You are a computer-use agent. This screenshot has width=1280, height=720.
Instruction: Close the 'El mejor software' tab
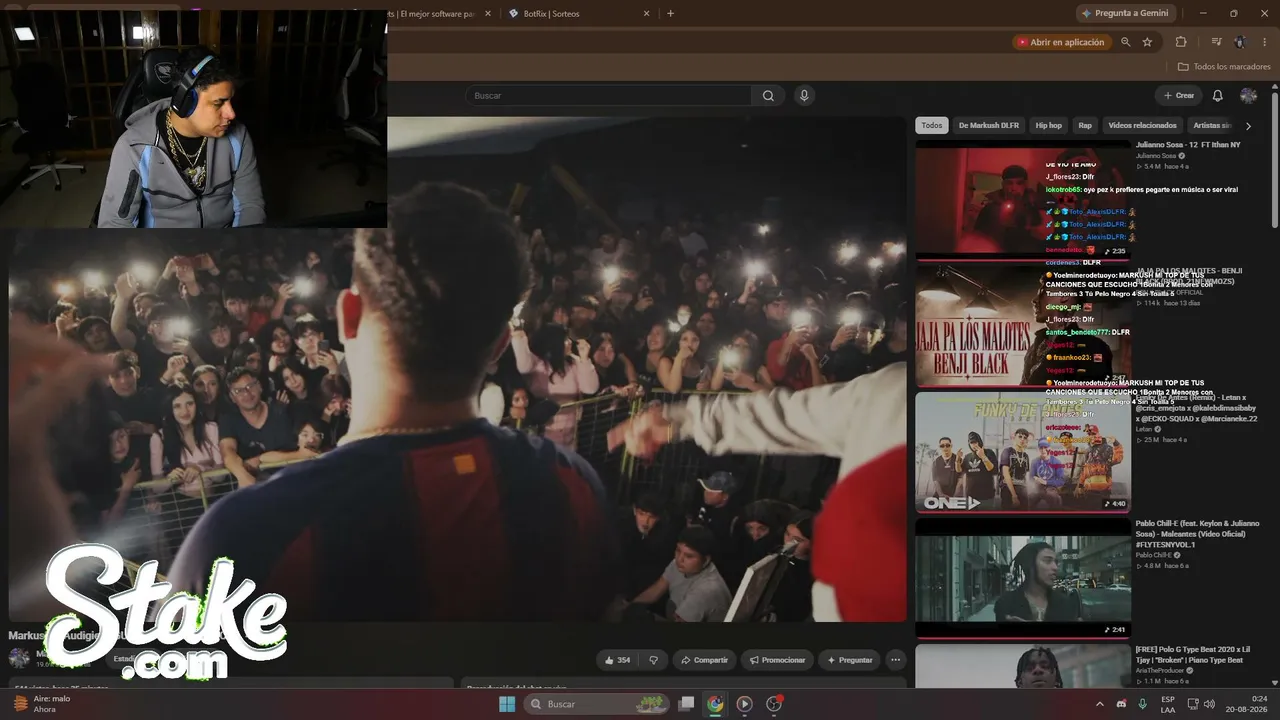tap(487, 14)
